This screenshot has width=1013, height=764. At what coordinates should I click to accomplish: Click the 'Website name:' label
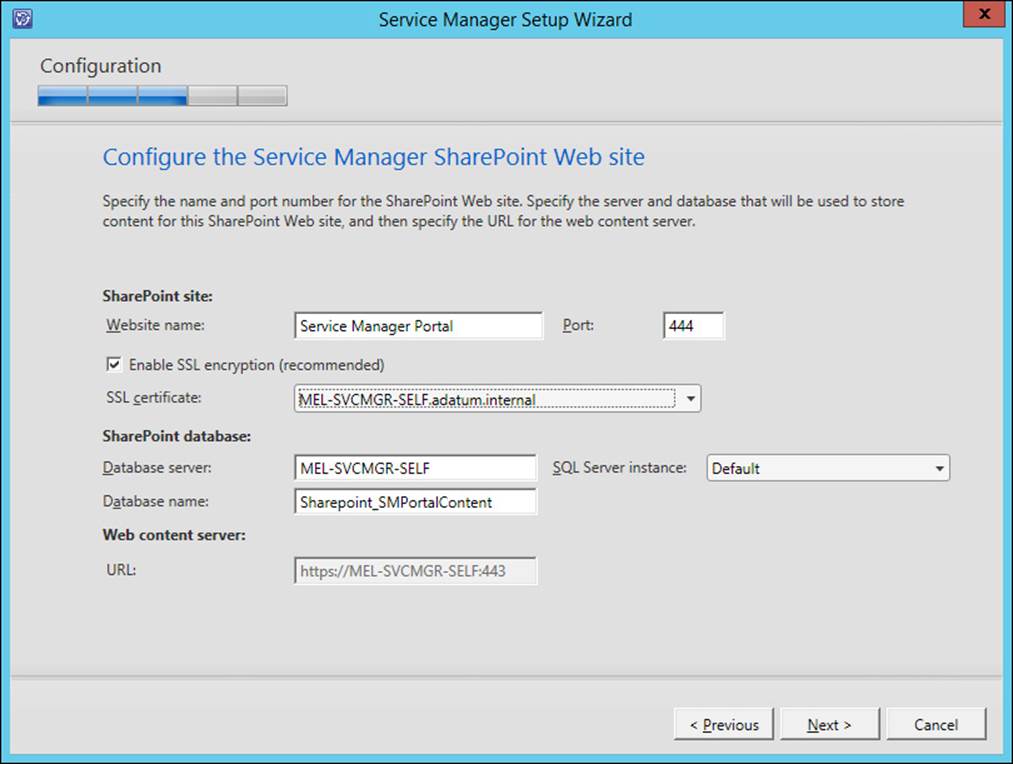(155, 325)
